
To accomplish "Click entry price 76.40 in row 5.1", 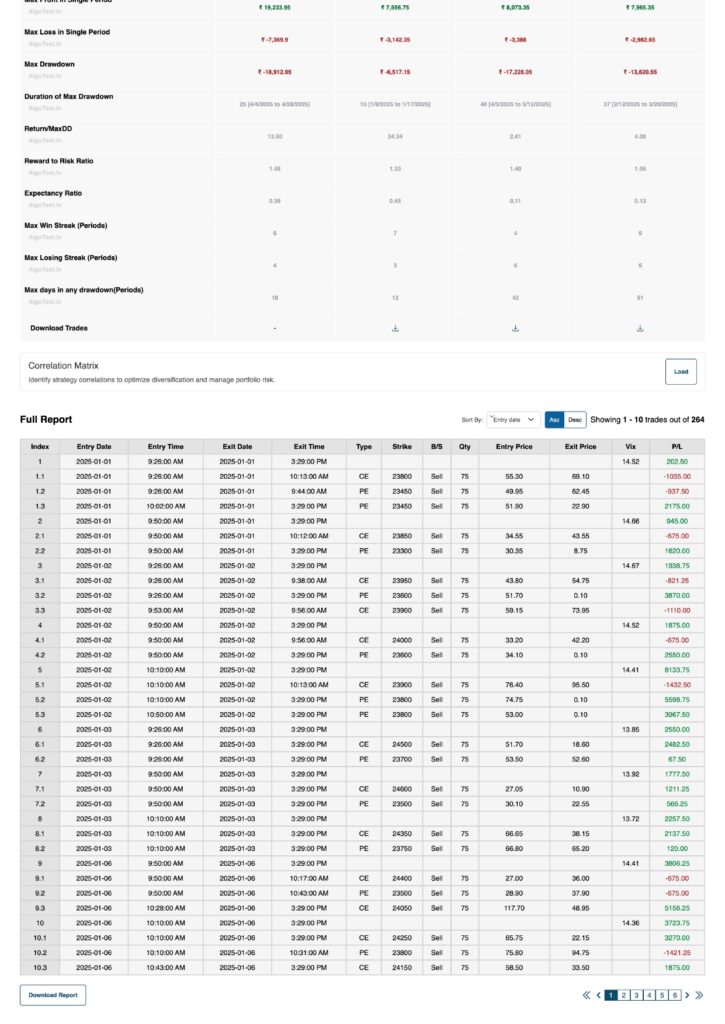I will (x=514, y=685).
